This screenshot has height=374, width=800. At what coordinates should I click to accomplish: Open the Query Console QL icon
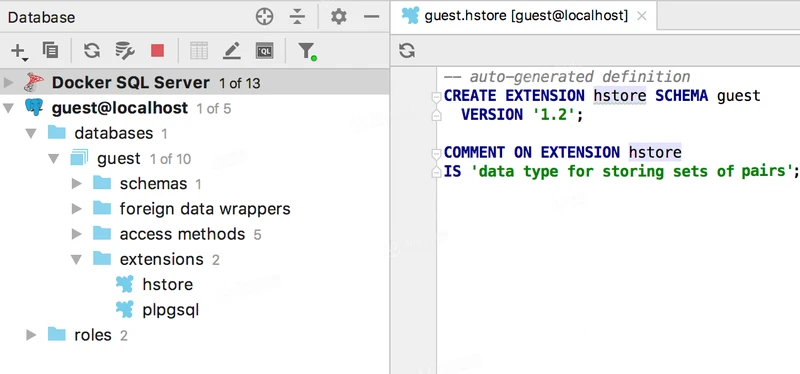264,51
